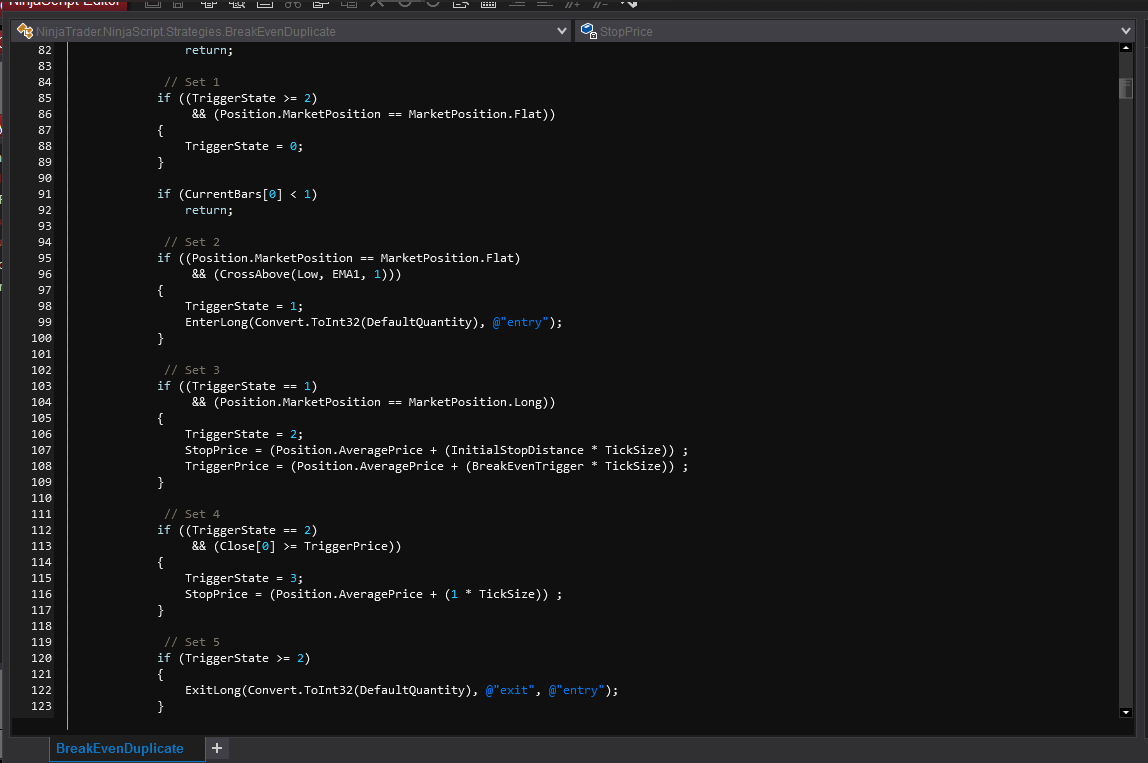Click 'TriggerState = 0;' on line 88

point(244,146)
